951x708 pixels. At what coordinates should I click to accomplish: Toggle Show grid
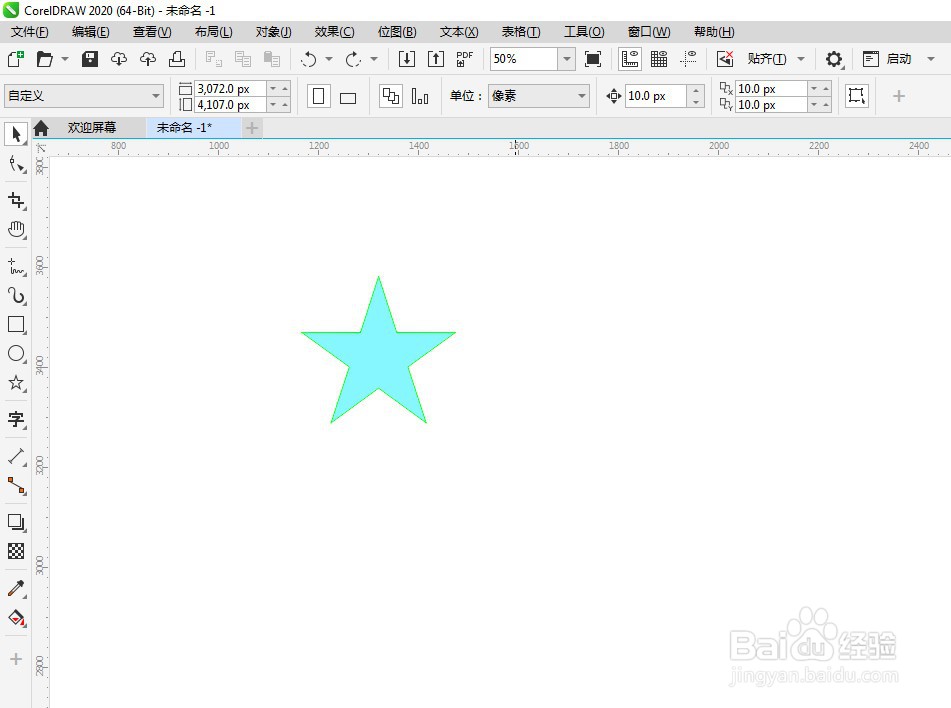click(x=659, y=59)
